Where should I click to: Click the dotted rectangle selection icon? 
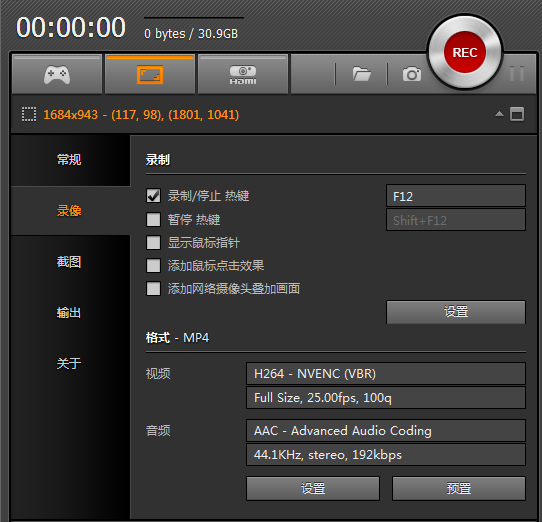(29, 114)
